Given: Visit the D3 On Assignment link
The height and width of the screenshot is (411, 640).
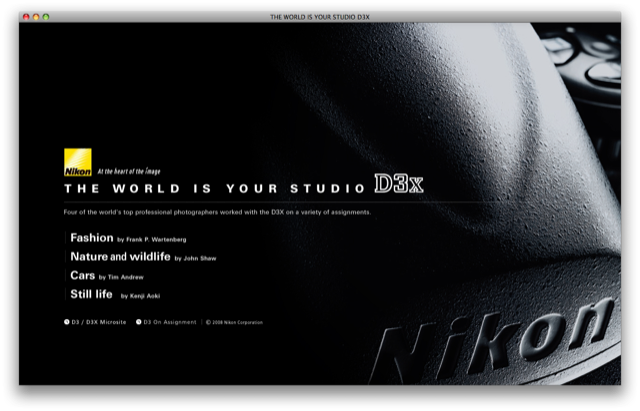Looking at the screenshot, I should (x=170, y=322).
